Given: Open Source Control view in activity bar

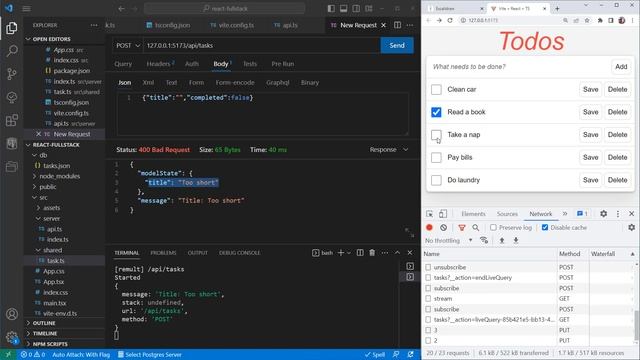Looking at the screenshot, I should [x=12, y=74].
